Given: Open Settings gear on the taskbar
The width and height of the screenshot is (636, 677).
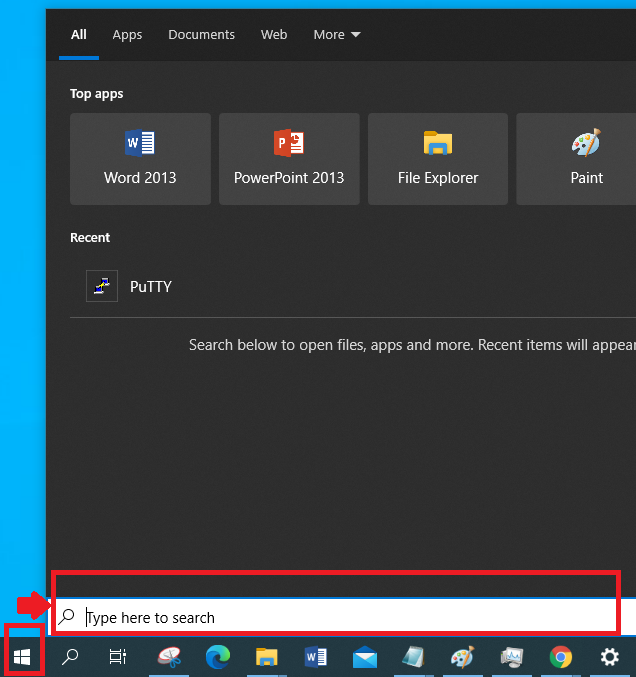Looking at the screenshot, I should 610,657.
